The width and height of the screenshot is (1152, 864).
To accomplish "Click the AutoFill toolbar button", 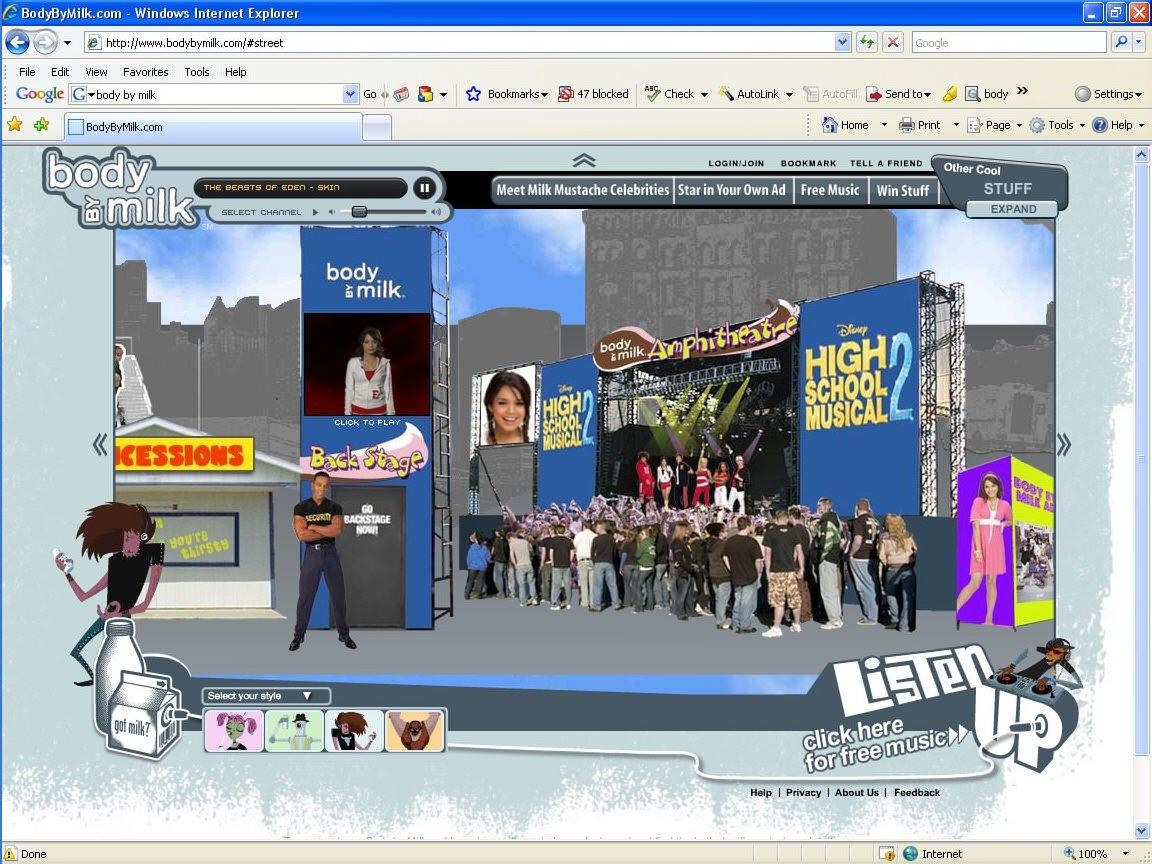I will (x=830, y=94).
